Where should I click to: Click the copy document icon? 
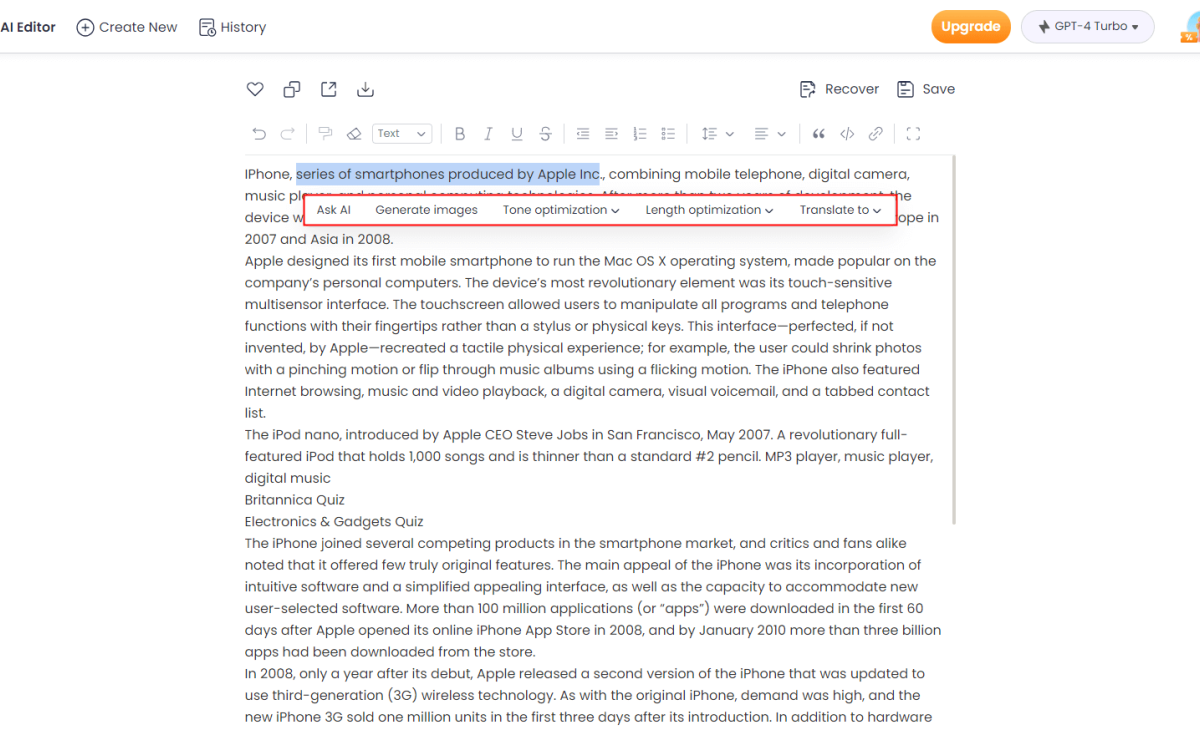pyautogui.click(x=292, y=90)
